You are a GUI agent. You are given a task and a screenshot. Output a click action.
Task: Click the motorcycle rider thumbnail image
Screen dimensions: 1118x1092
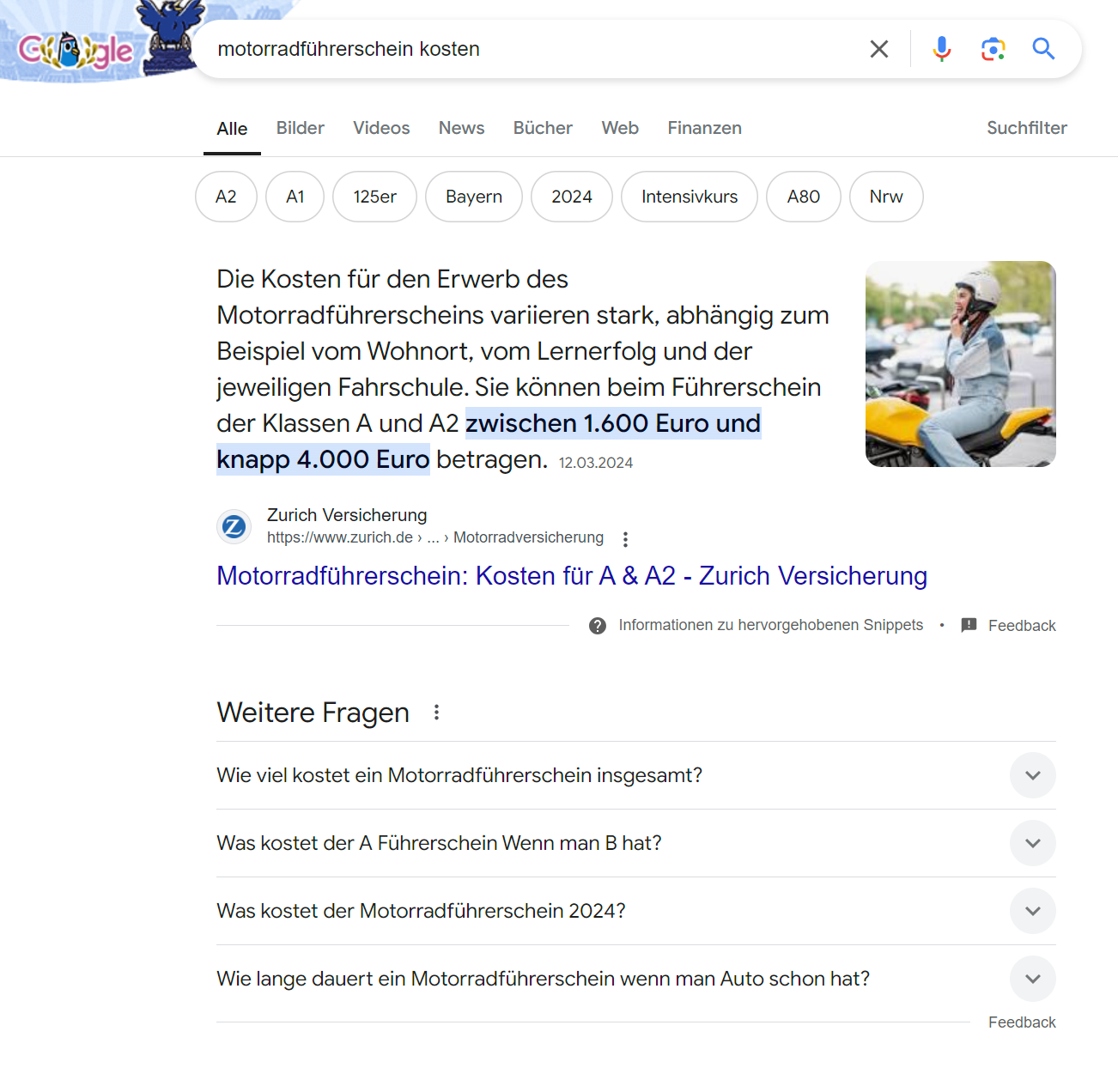point(960,364)
